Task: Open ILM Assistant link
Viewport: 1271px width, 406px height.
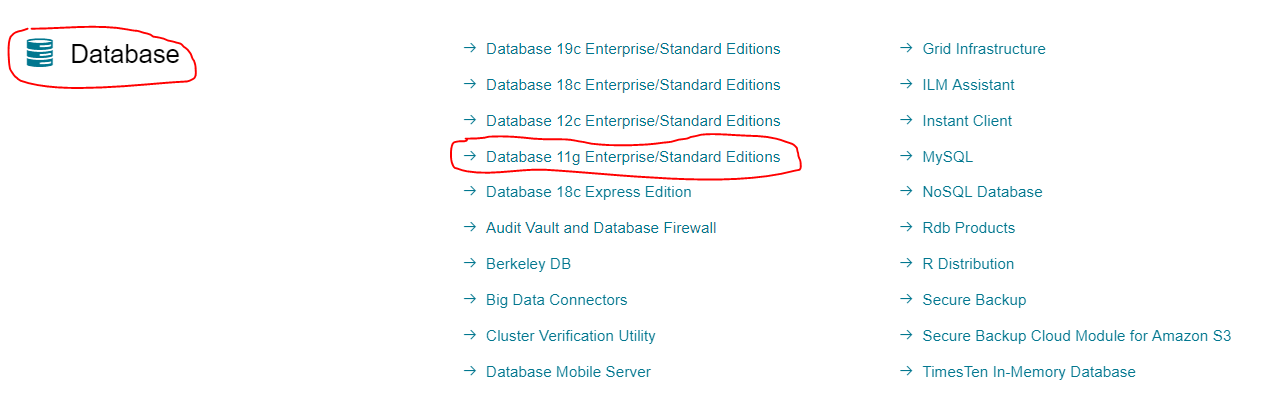Action: tap(968, 85)
